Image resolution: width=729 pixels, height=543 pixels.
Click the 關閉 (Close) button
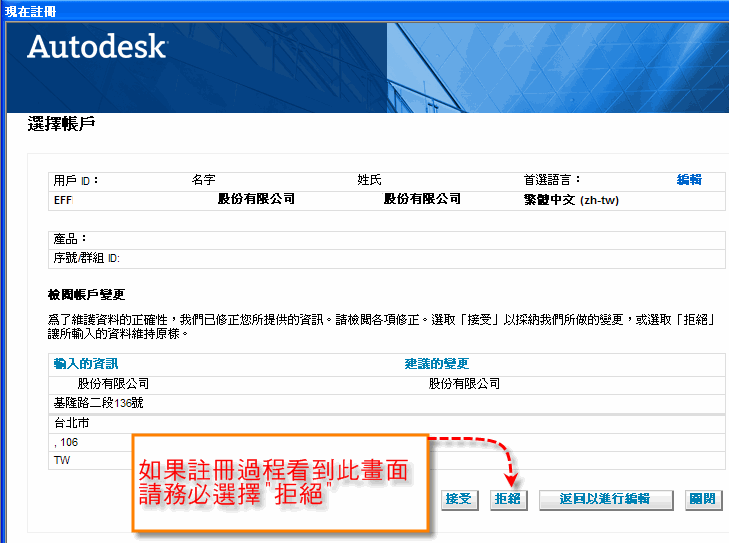(703, 500)
